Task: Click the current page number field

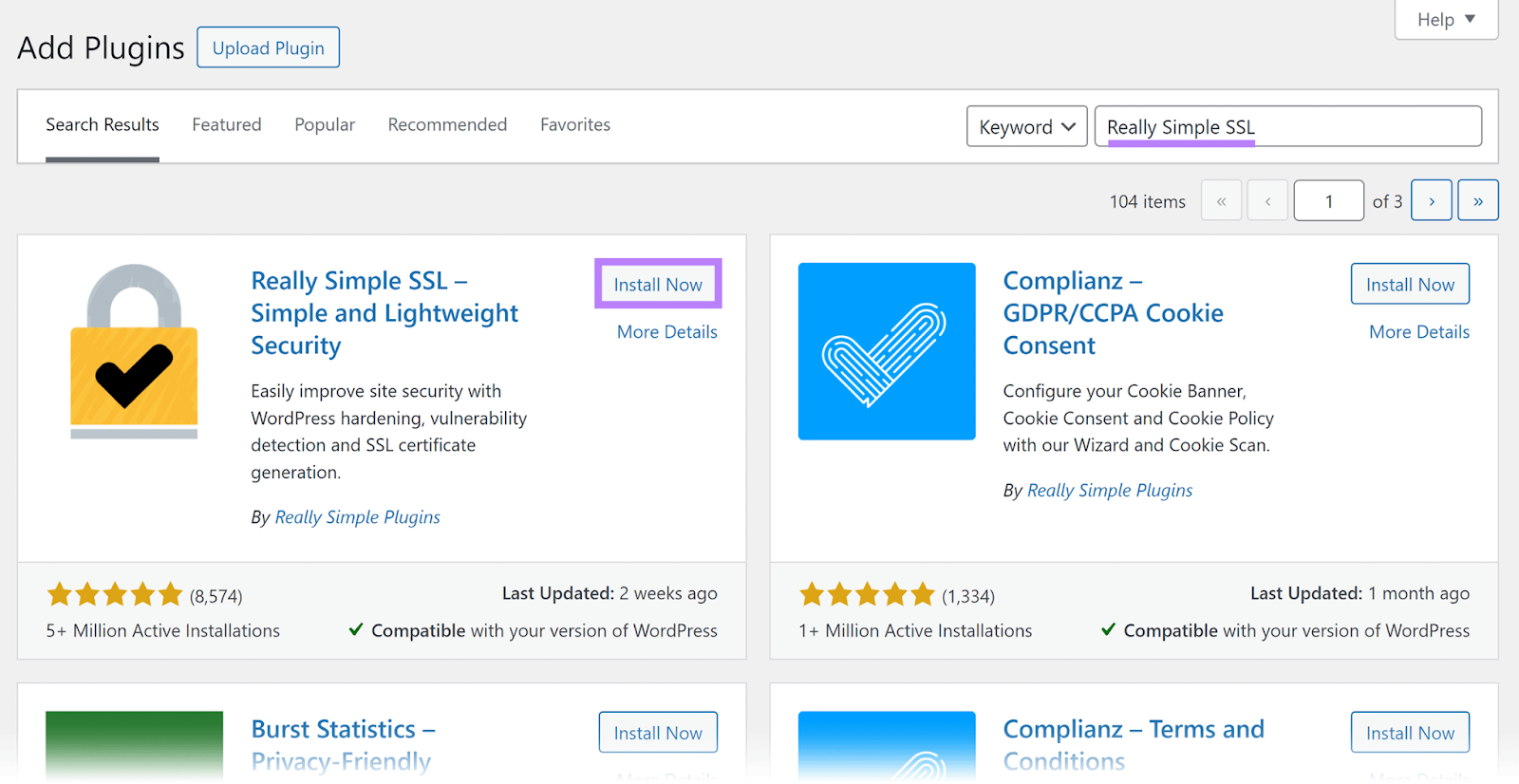Action: pyautogui.click(x=1328, y=200)
